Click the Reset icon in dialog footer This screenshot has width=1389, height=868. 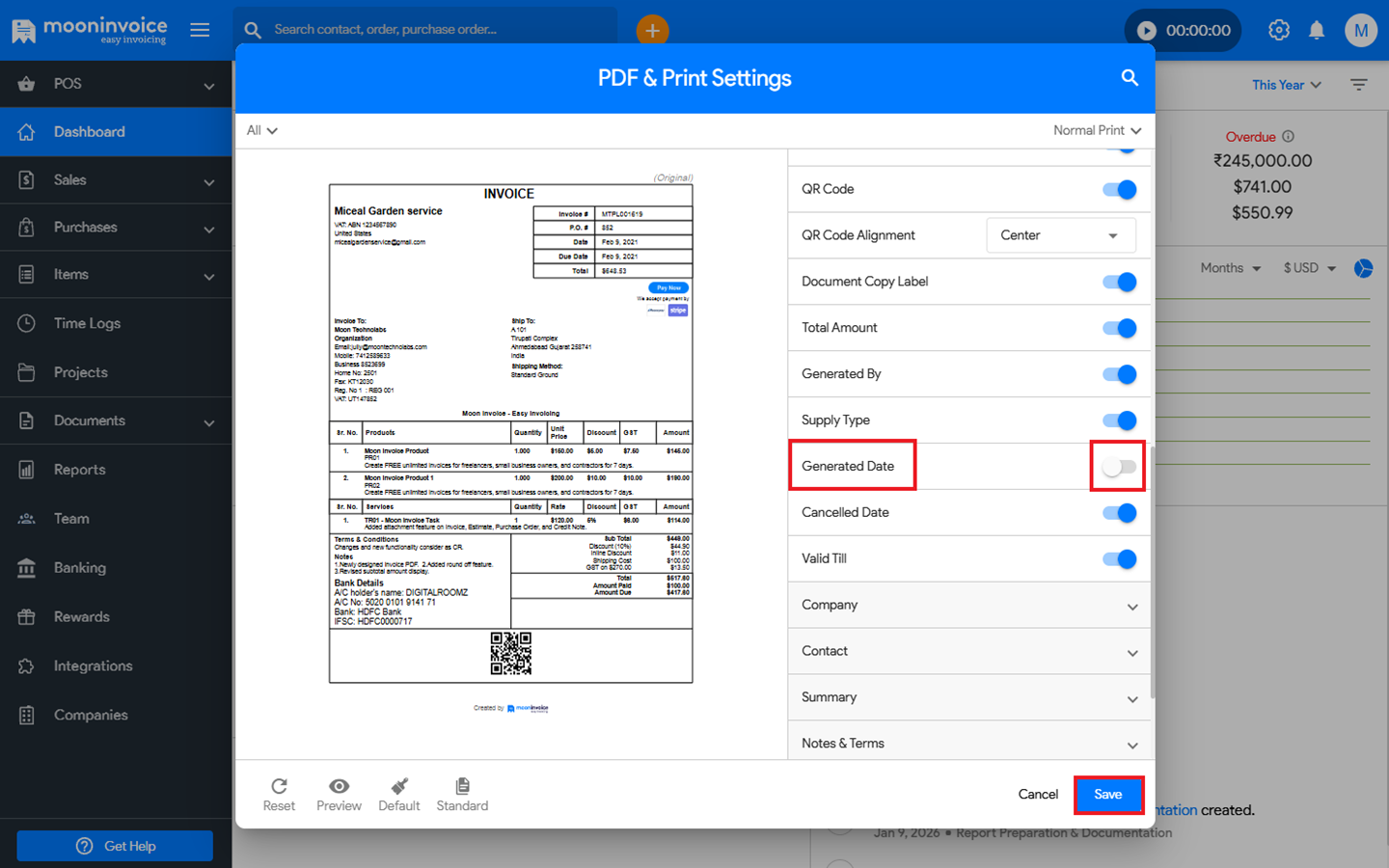[x=279, y=794]
